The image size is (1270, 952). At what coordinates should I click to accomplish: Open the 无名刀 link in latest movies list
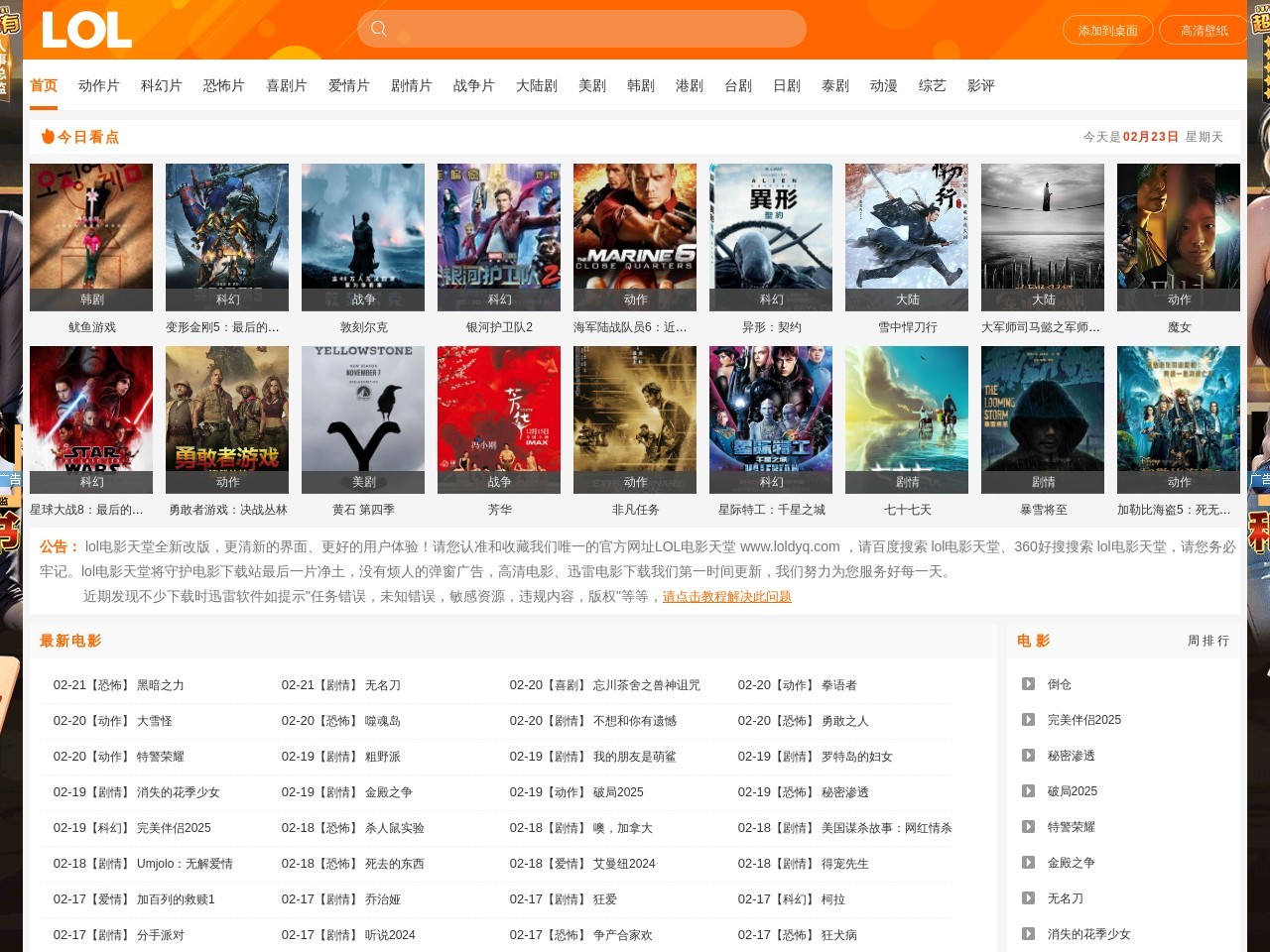click(x=383, y=685)
